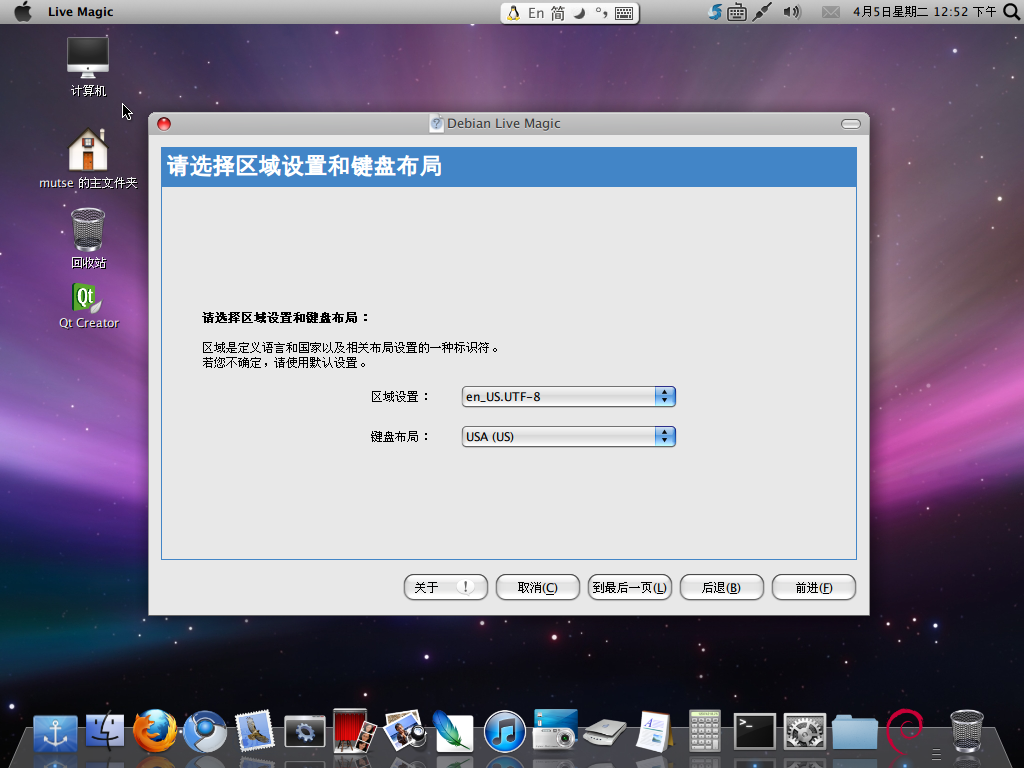The height and width of the screenshot is (768, 1024).
Task: Toggle the half-moon width mode icon
Action: coord(579,13)
